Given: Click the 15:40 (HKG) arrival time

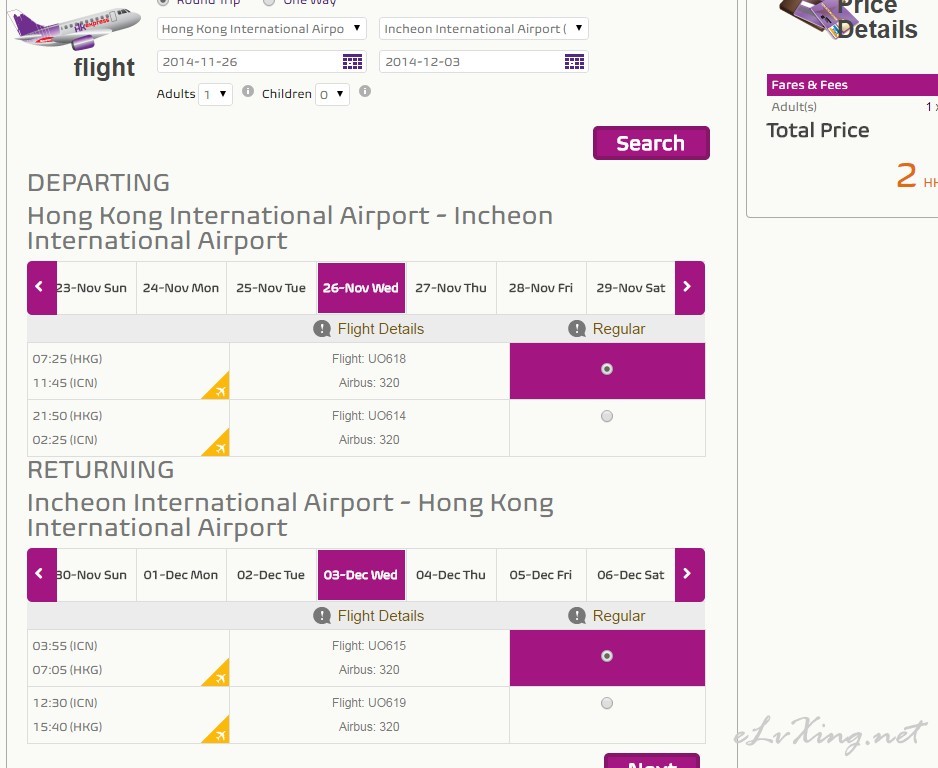Looking at the screenshot, I should (x=68, y=727).
